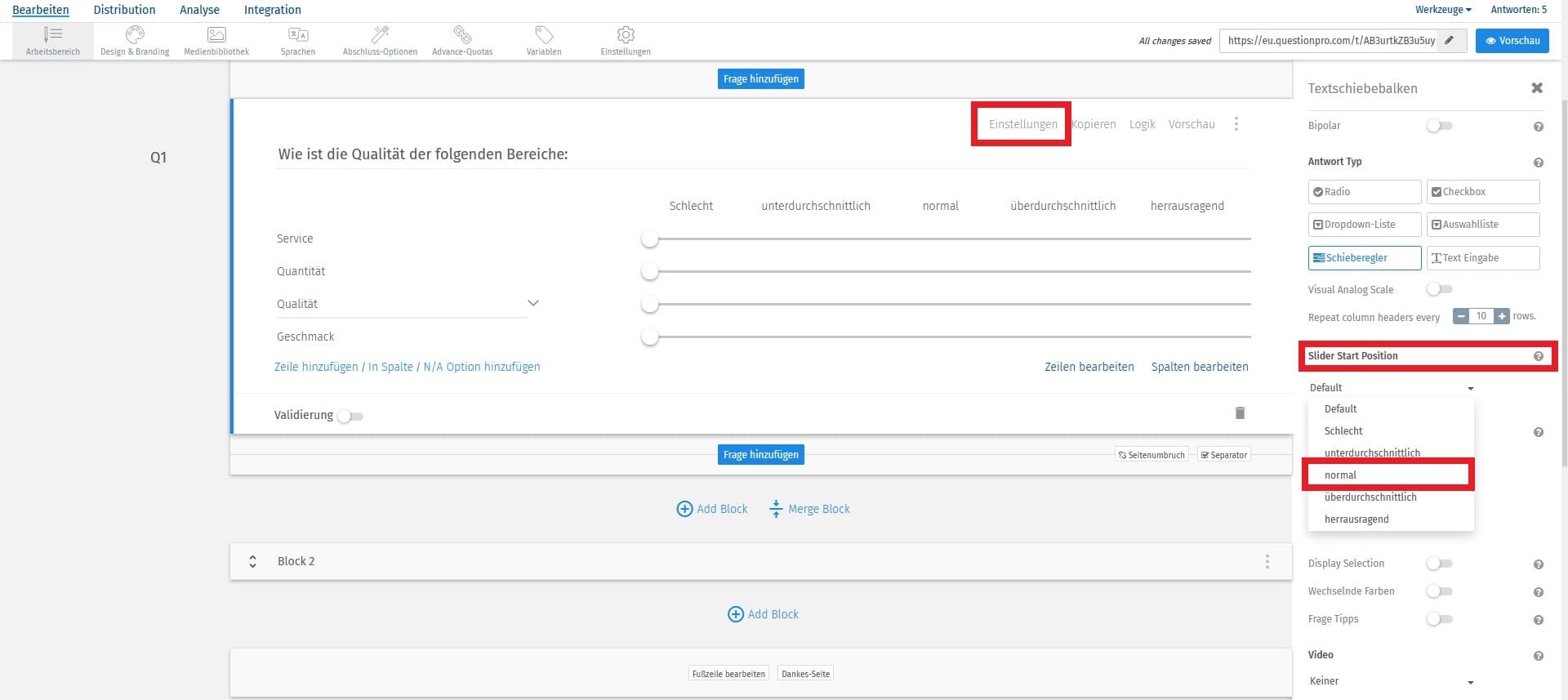The width and height of the screenshot is (1568, 700).
Task: Open the Slider Start Position Default dropdown
Action: (x=1392, y=388)
